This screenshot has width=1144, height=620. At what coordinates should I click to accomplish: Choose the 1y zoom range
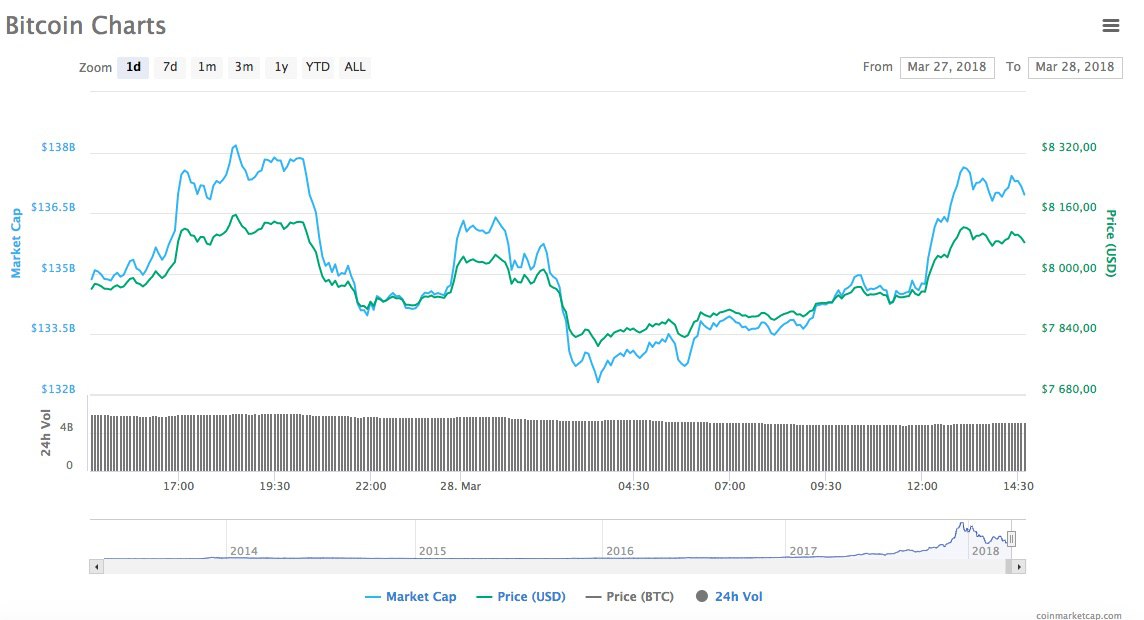point(281,67)
